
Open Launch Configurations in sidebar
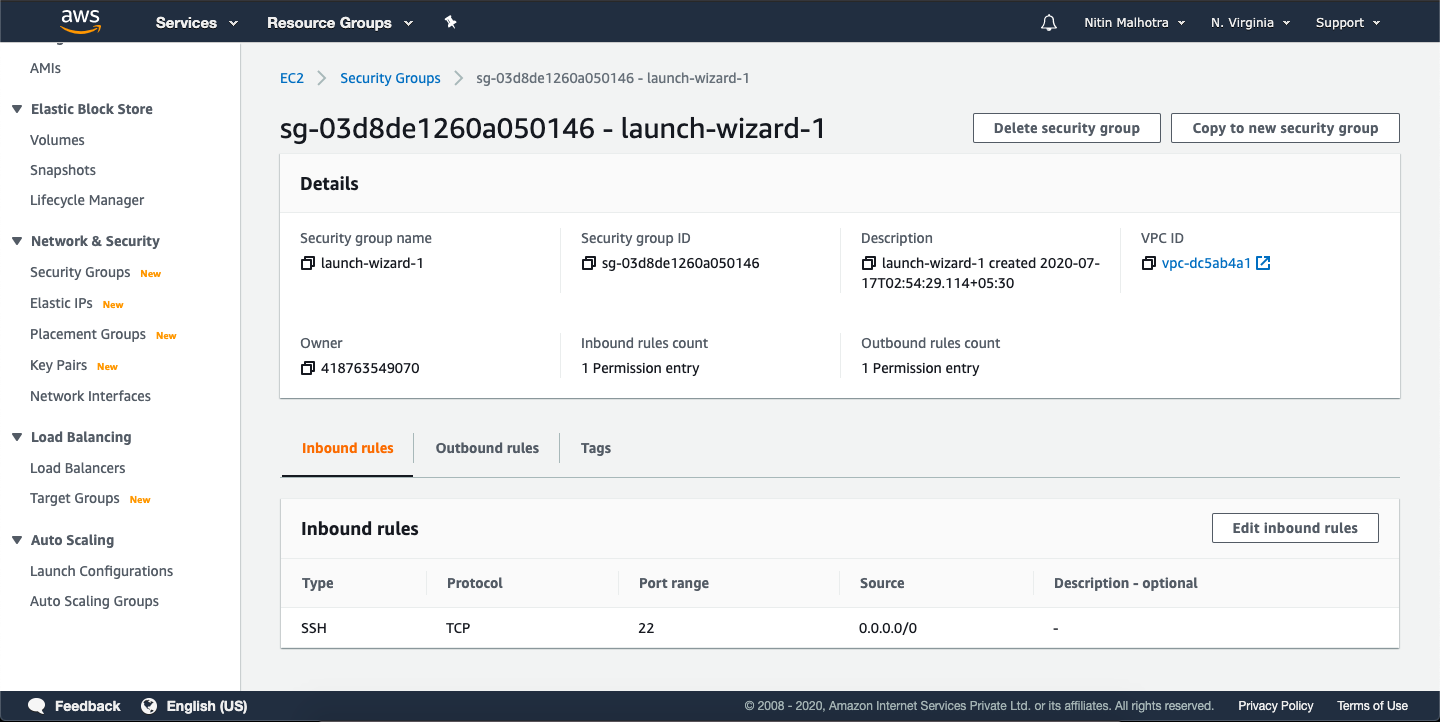pos(101,571)
